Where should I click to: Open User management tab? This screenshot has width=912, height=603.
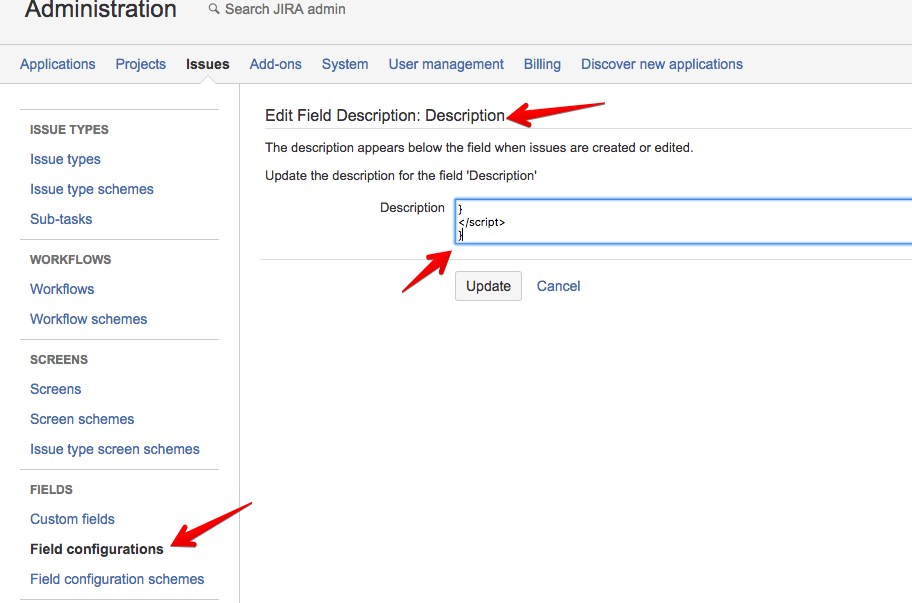coord(446,64)
